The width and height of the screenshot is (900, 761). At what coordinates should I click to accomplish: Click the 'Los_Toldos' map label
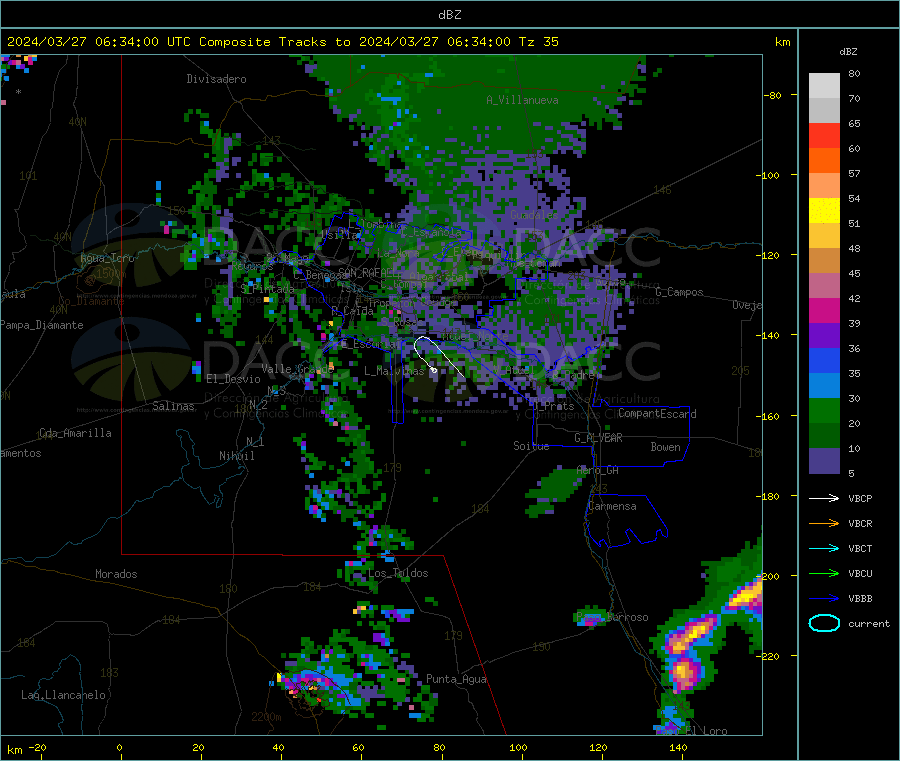click(x=398, y=573)
